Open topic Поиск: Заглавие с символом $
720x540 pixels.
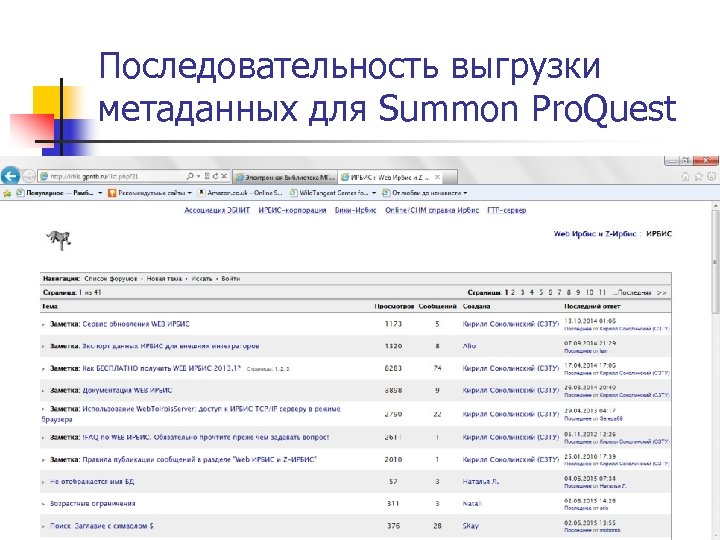pyautogui.click(x=101, y=526)
